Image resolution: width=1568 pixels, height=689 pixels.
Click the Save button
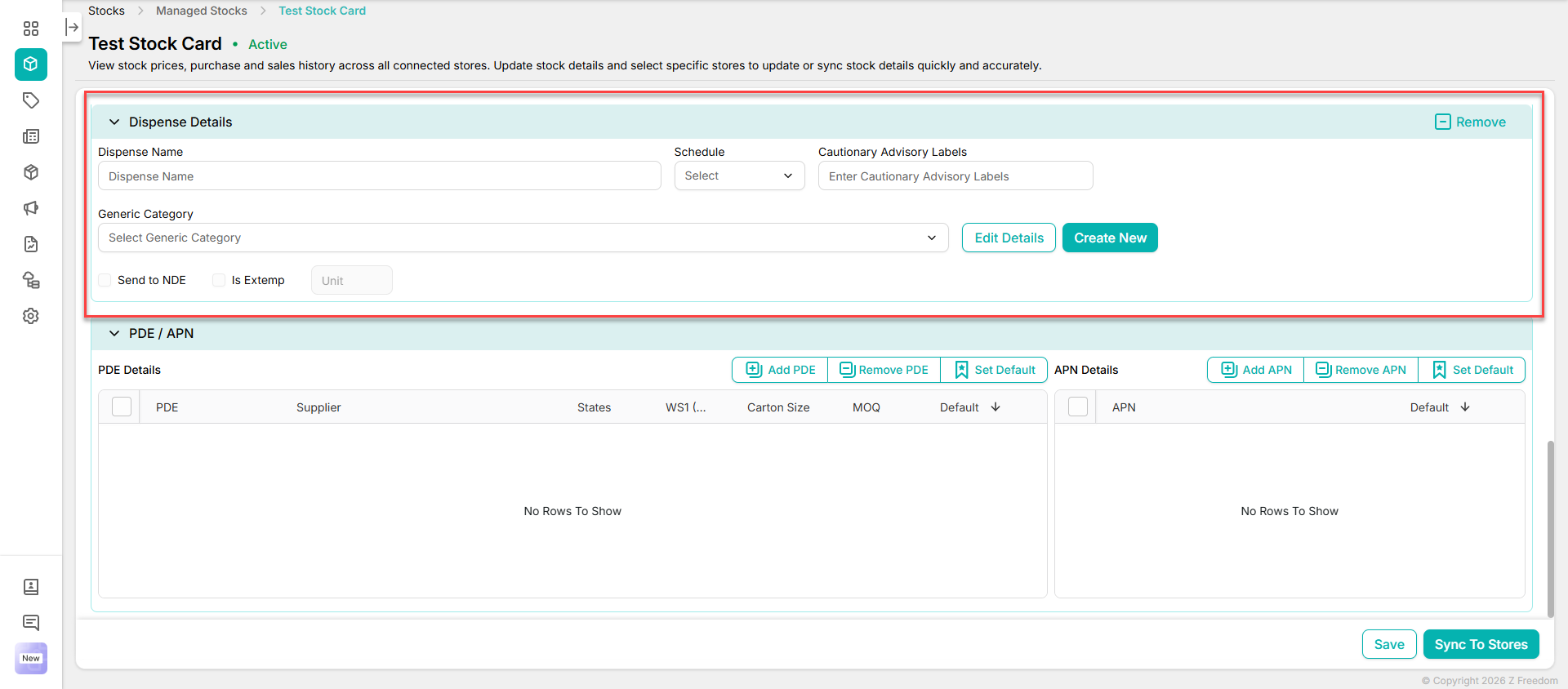(x=1389, y=644)
